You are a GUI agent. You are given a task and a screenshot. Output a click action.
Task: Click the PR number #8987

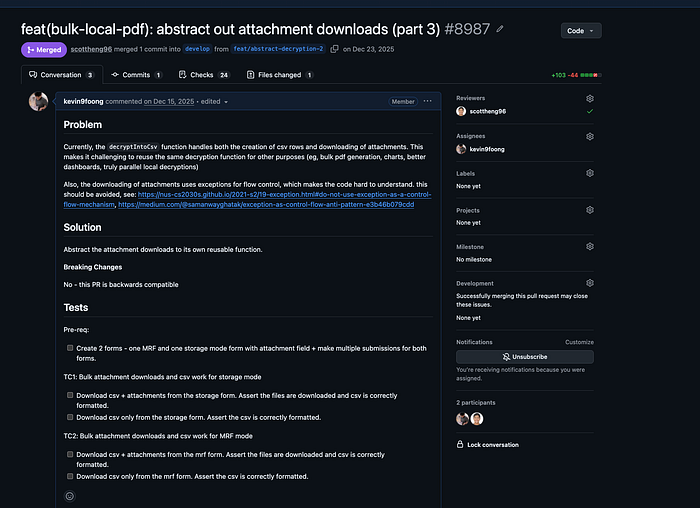467,29
